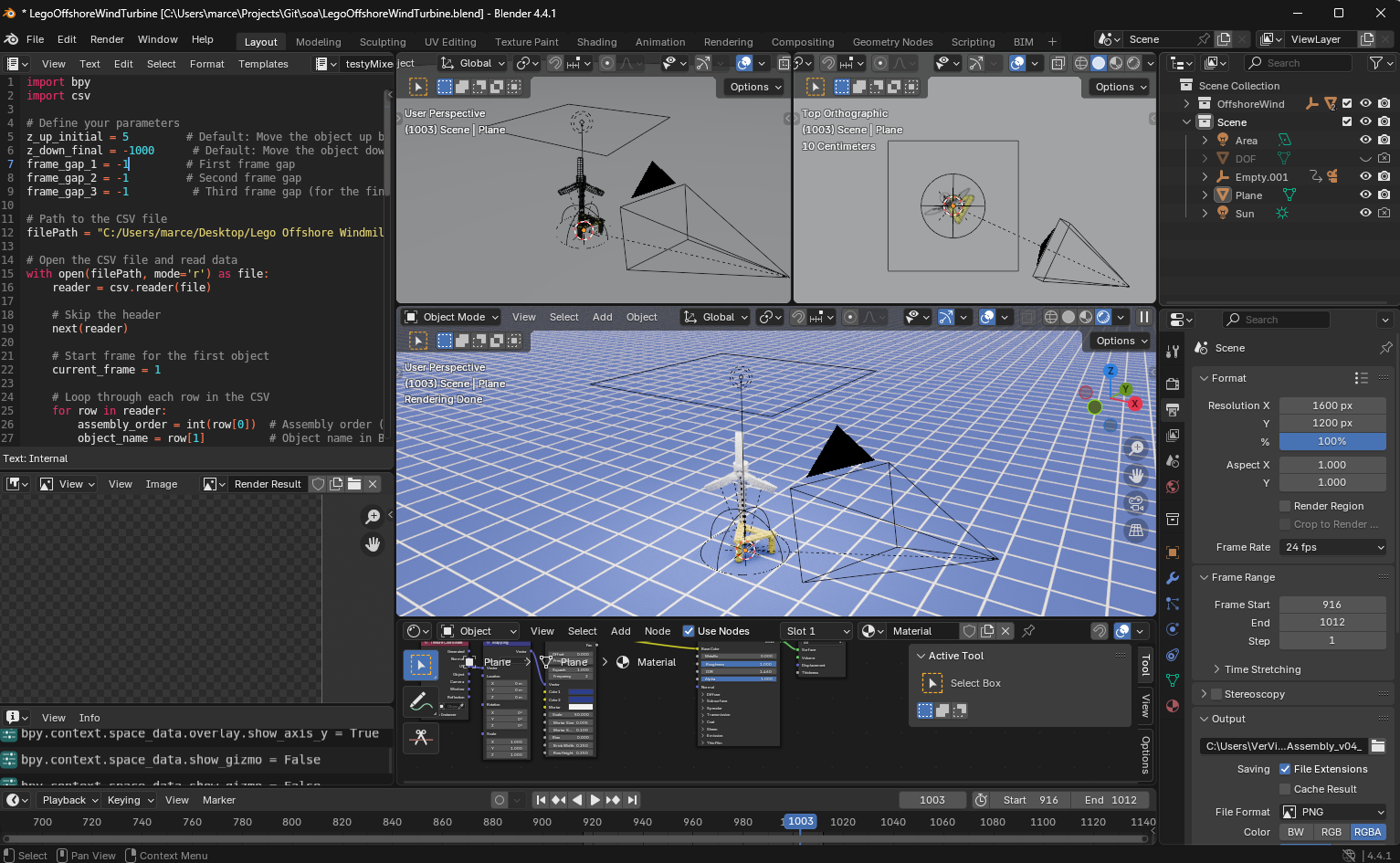
Task: Jump to the timeline's first frame
Action: [541, 800]
